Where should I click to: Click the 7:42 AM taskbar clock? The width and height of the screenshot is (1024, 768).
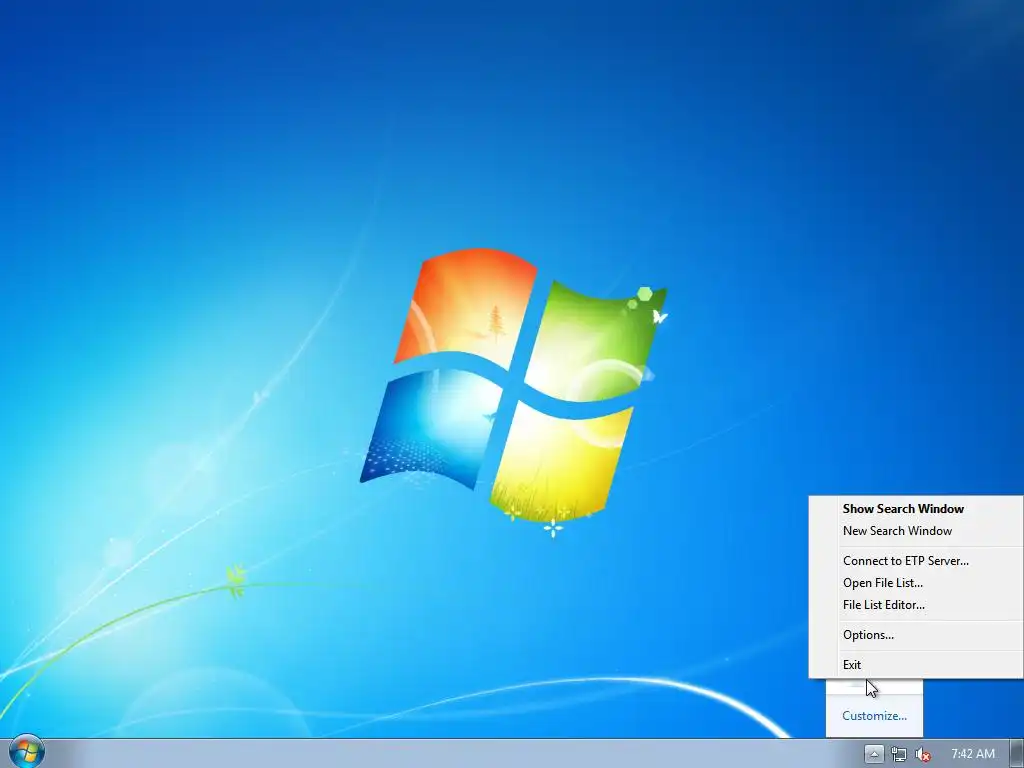click(x=973, y=754)
